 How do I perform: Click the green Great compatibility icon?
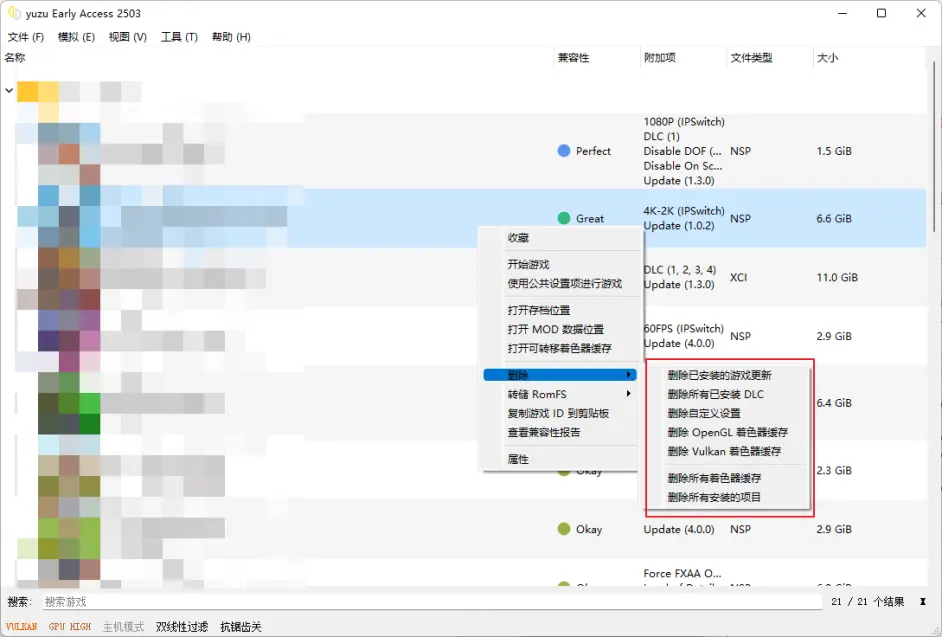[564, 218]
